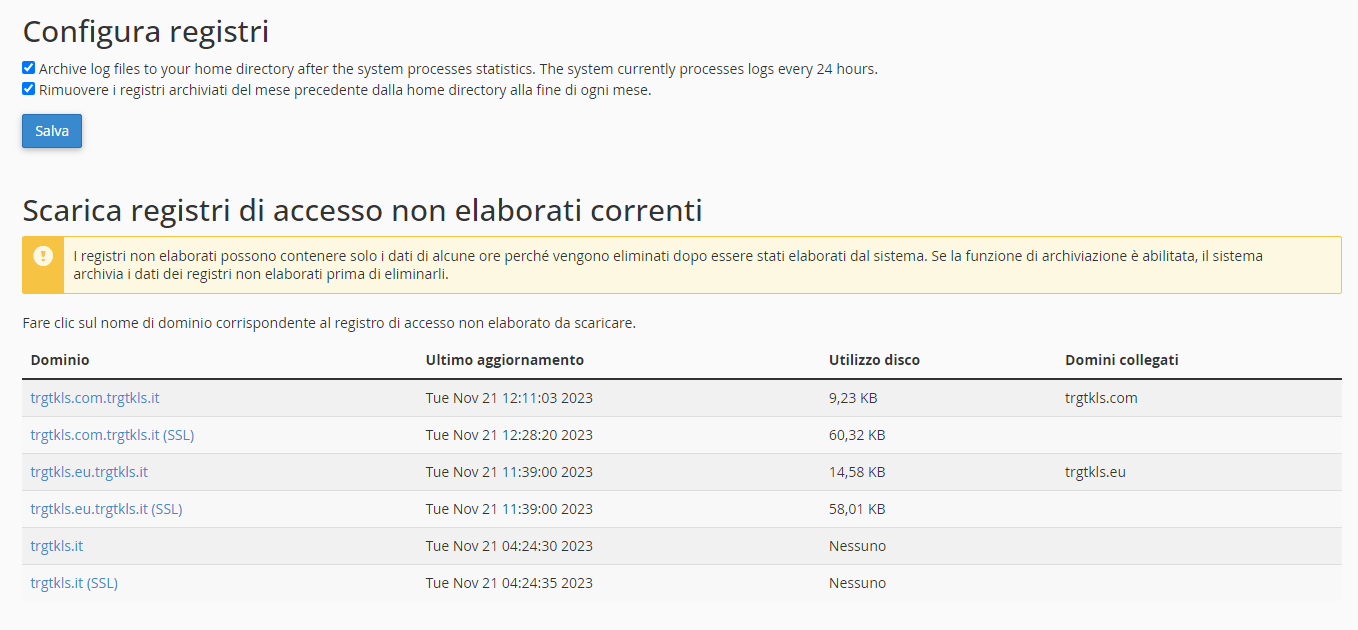Viewport: 1358px width, 630px height.
Task: Select the trgtkls.eu.trgtkls.it log link
Action: click(89, 471)
